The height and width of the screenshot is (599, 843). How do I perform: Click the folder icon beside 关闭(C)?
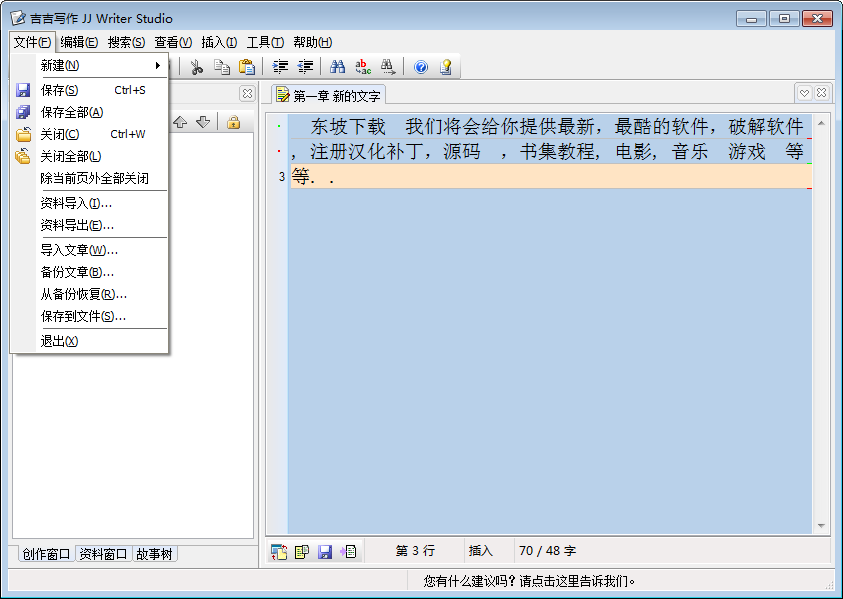pos(23,134)
